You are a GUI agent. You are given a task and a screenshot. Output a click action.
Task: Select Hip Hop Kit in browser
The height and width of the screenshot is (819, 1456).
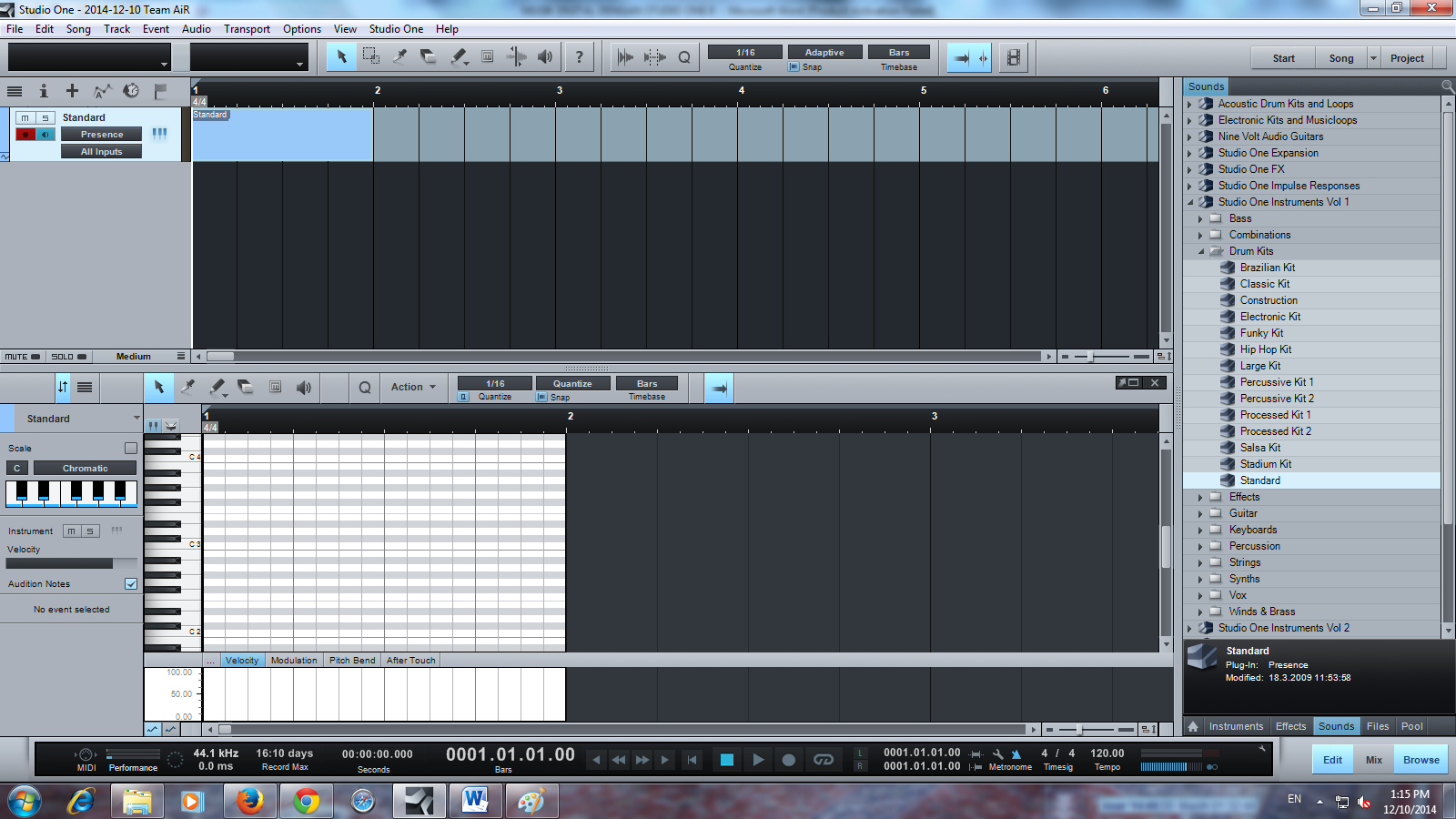[x=1265, y=349]
